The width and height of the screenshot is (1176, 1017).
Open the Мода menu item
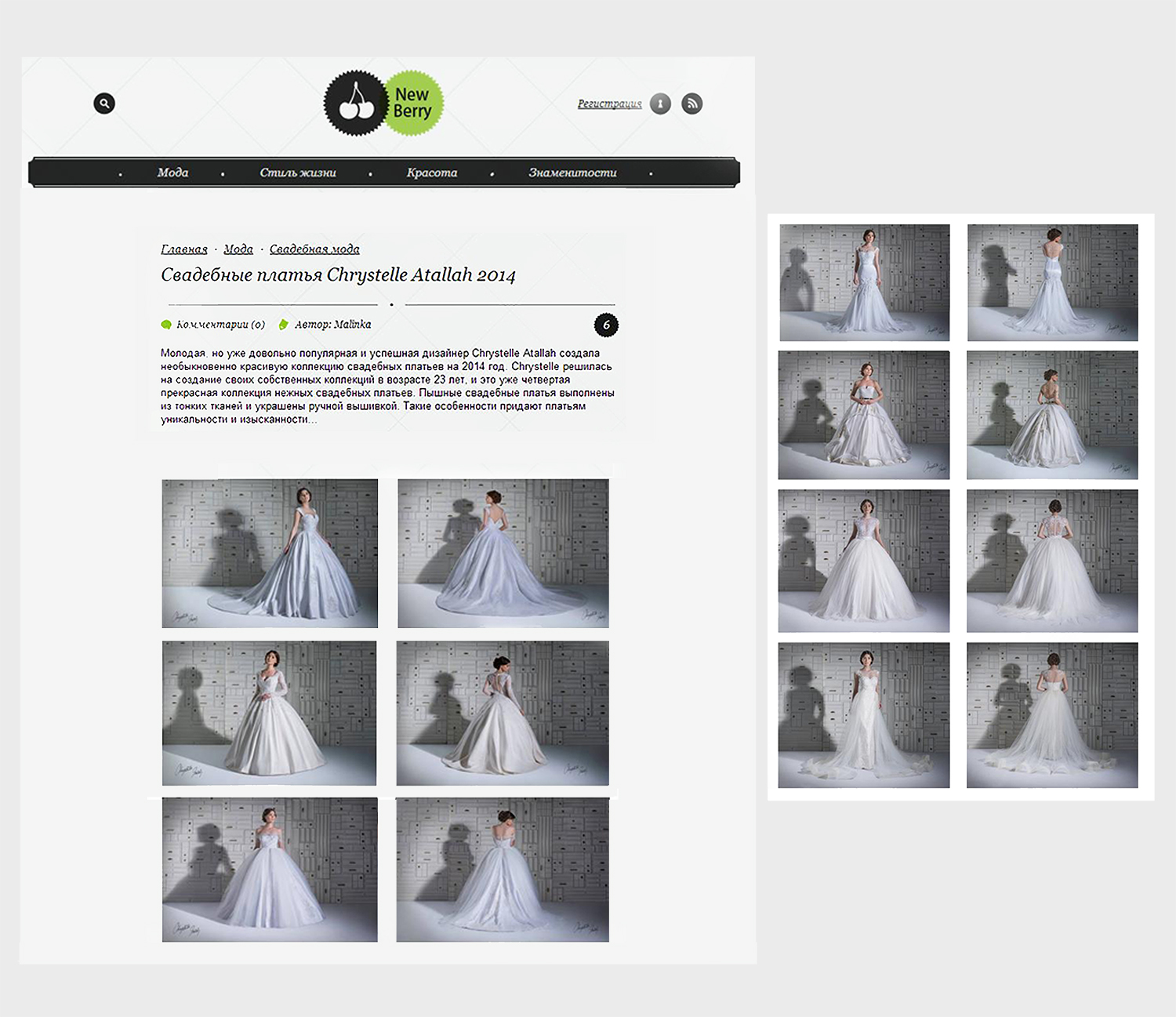click(172, 173)
